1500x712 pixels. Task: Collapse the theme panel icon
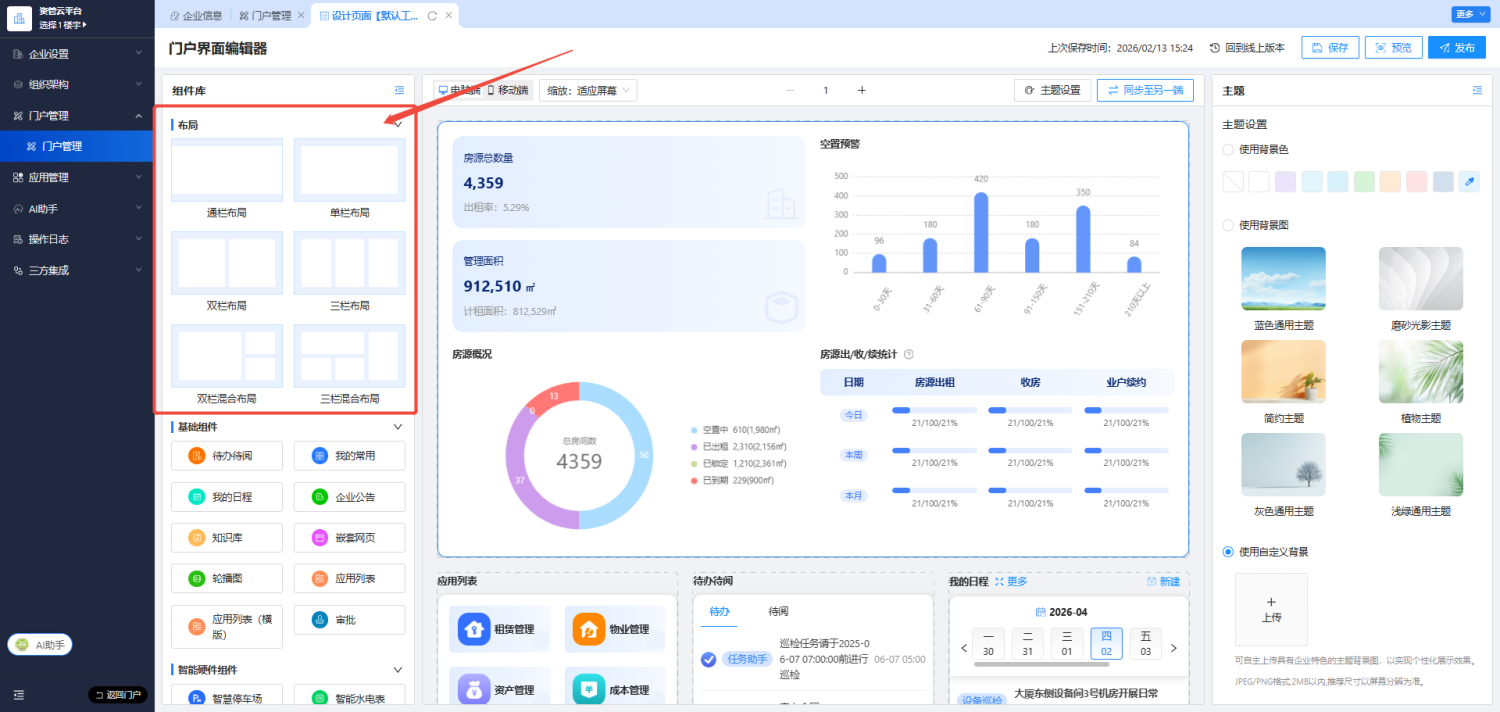tap(1477, 90)
